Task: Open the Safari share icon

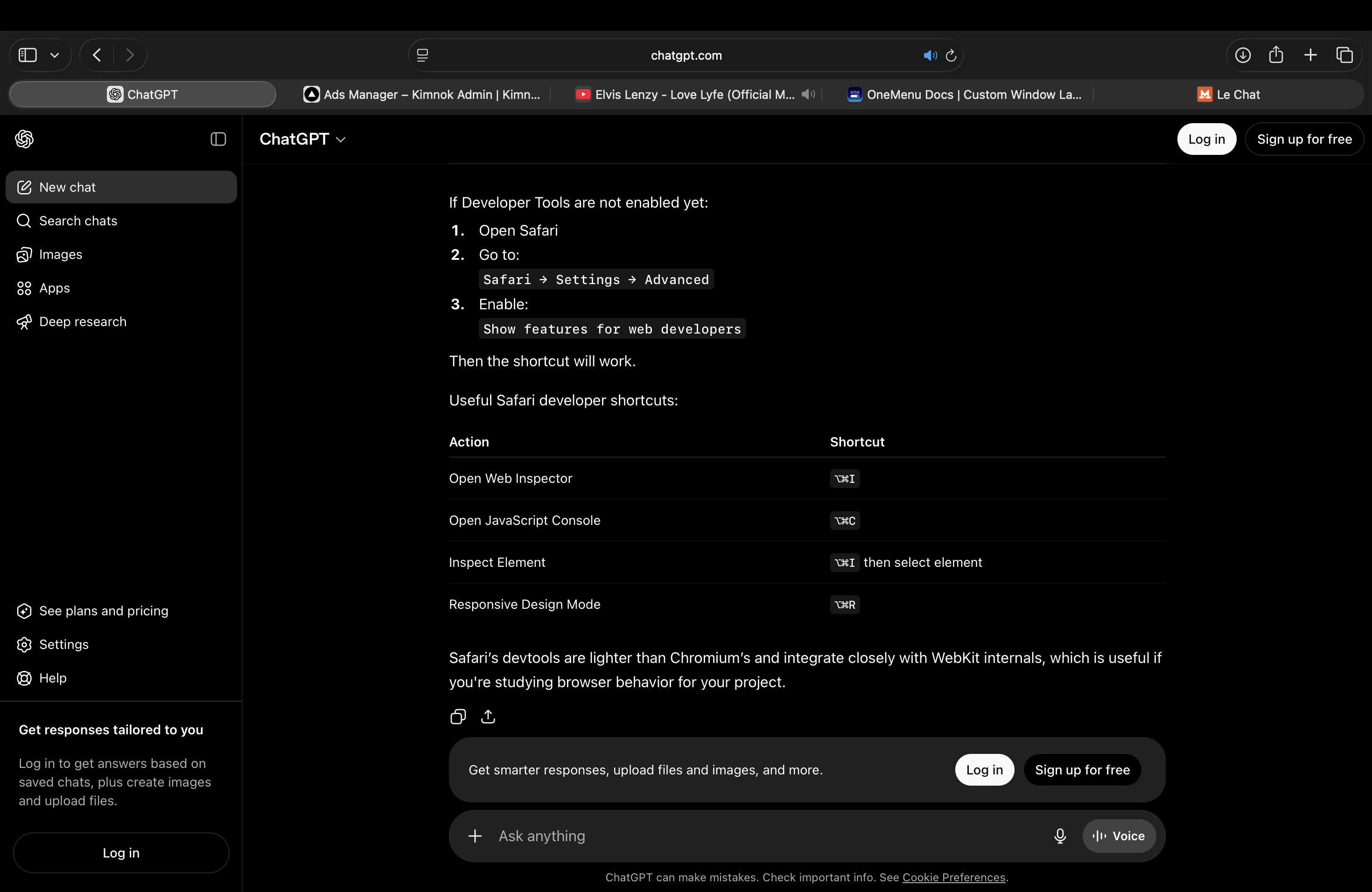Action: coord(1276,55)
